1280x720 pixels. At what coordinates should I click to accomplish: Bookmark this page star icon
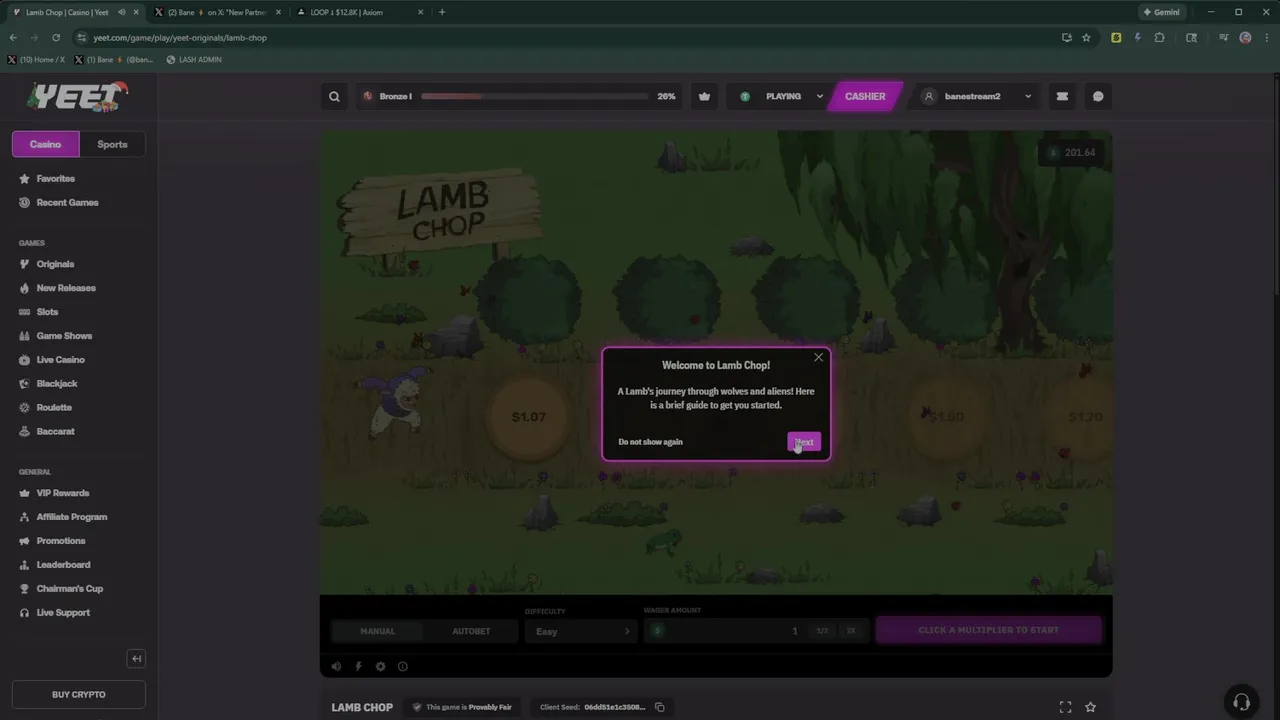click(1086, 37)
